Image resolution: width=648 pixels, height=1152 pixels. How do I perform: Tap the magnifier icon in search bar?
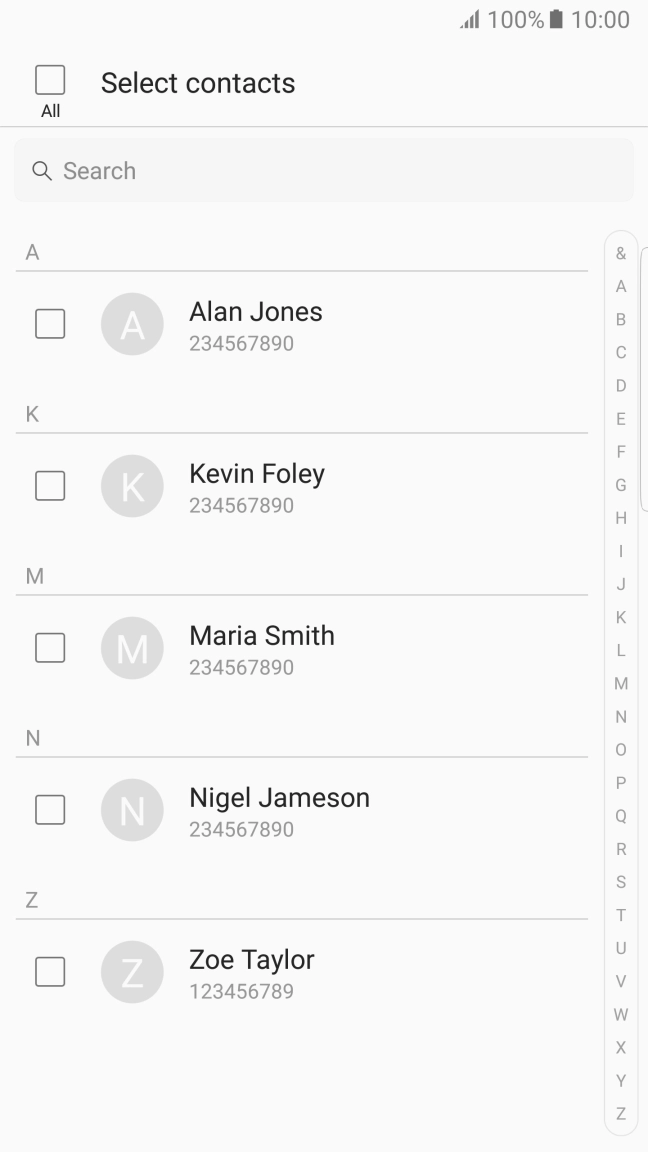pyautogui.click(x=42, y=171)
